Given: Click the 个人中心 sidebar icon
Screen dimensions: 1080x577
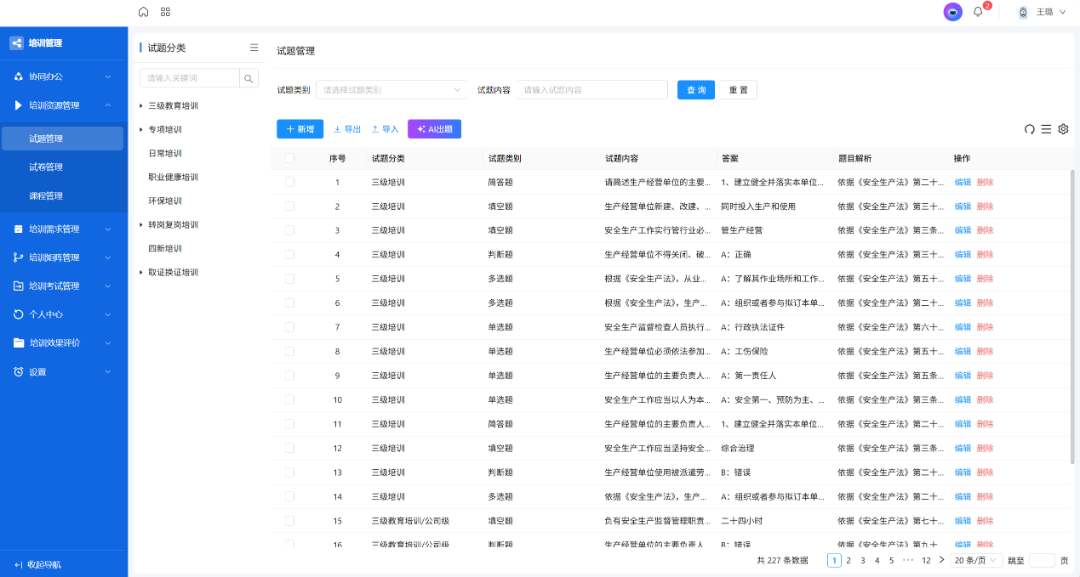Looking at the screenshot, I should point(18,315).
